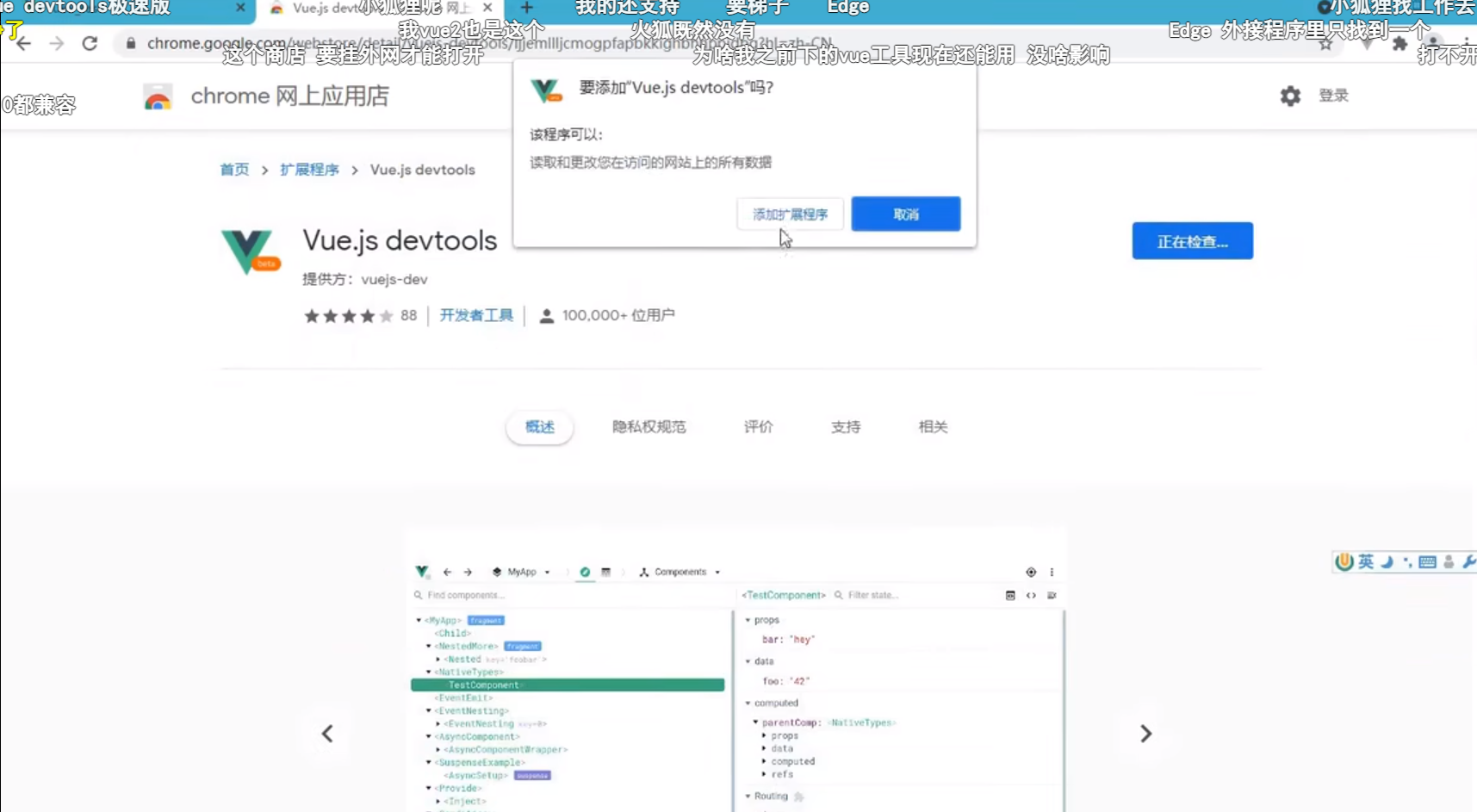Reload the current page
This screenshot has height=812, width=1477.
click(90, 43)
